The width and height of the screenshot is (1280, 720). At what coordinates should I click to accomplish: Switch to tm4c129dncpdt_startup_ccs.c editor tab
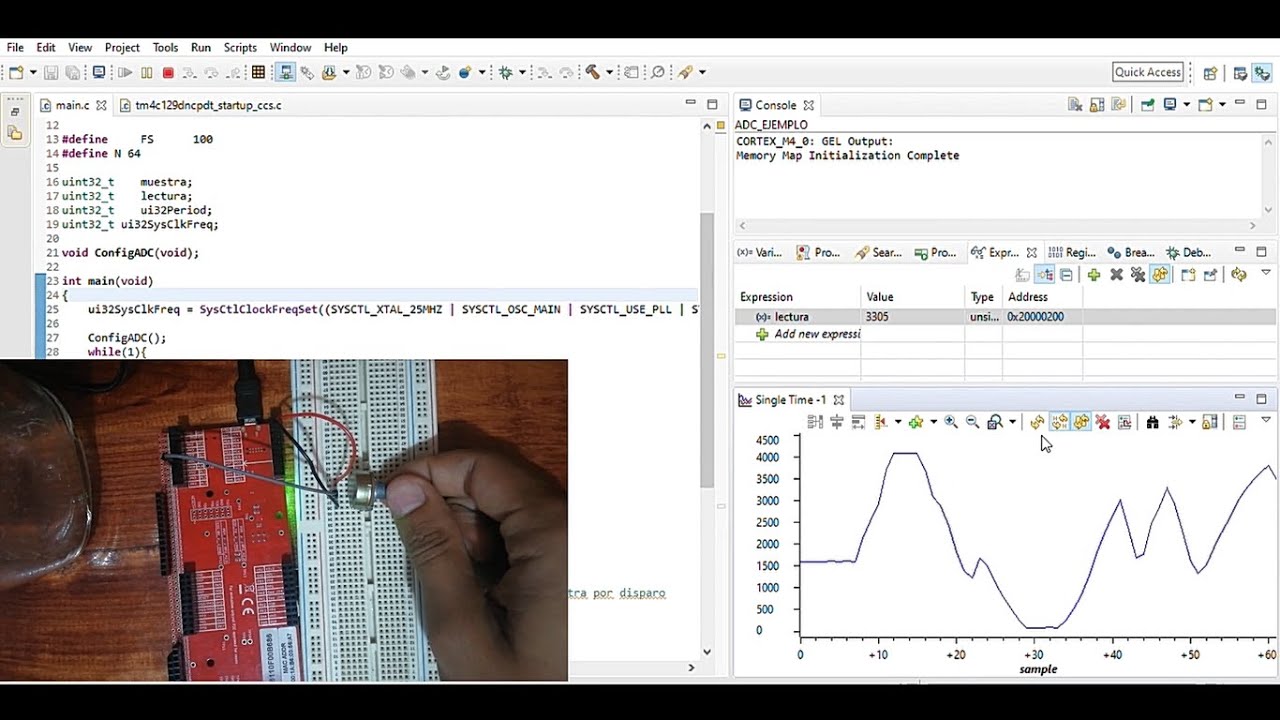pyautogui.click(x=201, y=105)
